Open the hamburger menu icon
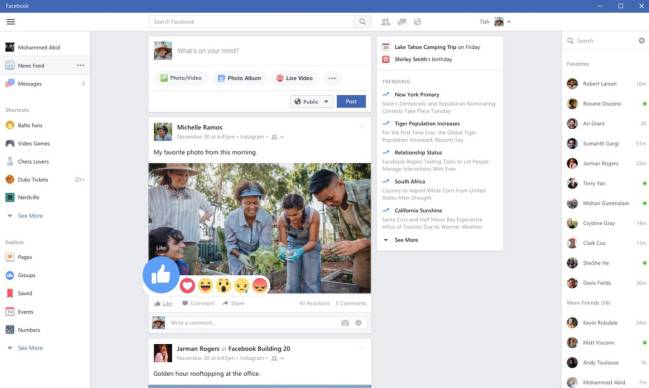Viewport: 649px width, 388px height. [x=11, y=22]
